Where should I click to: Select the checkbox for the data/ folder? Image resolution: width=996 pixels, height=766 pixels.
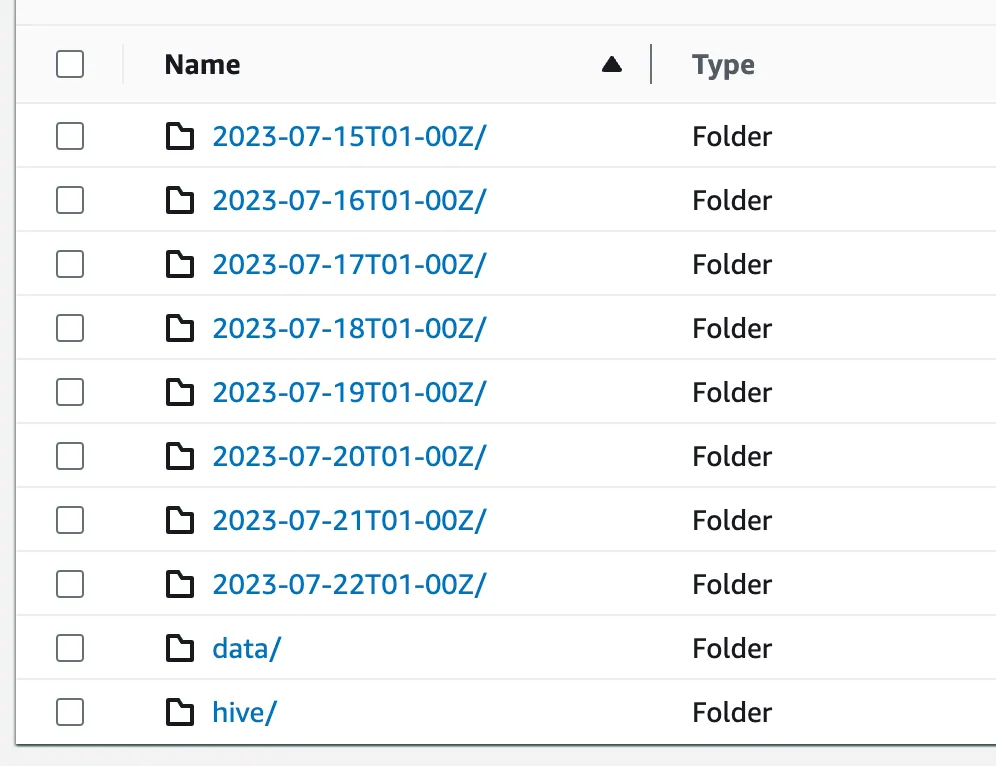pyautogui.click(x=70, y=648)
